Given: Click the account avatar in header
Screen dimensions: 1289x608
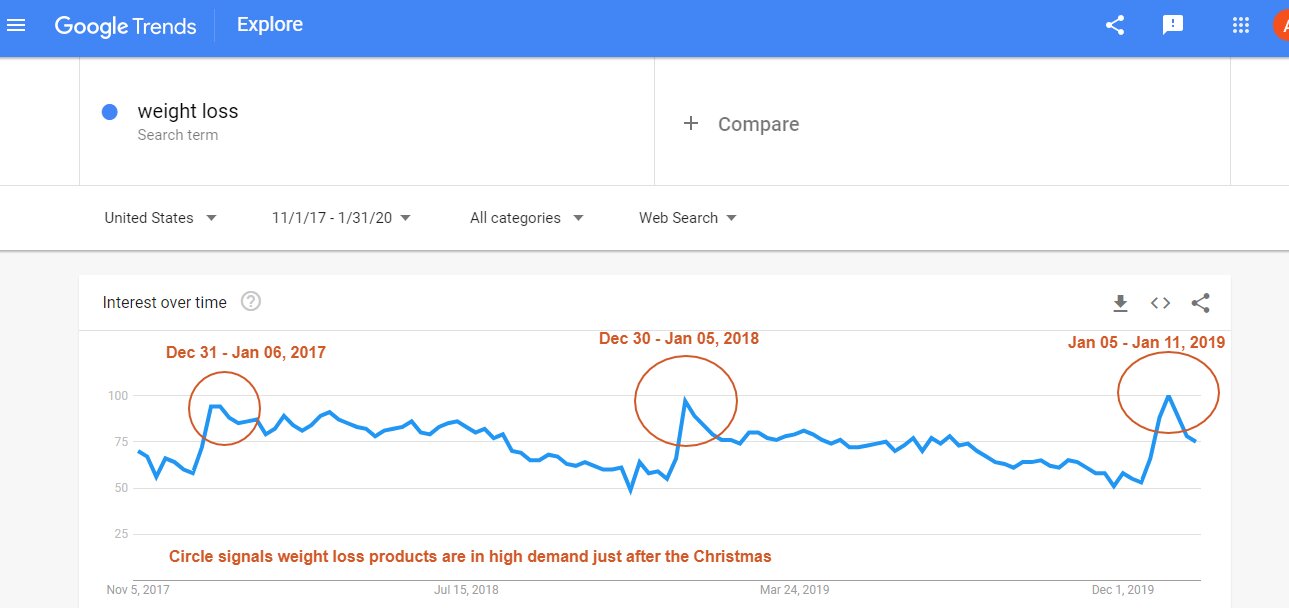Looking at the screenshot, I should click(x=1281, y=26).
